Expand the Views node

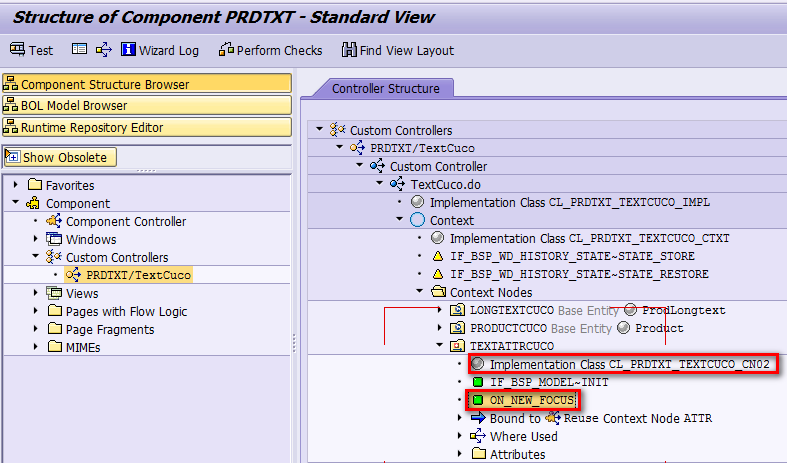36,293
